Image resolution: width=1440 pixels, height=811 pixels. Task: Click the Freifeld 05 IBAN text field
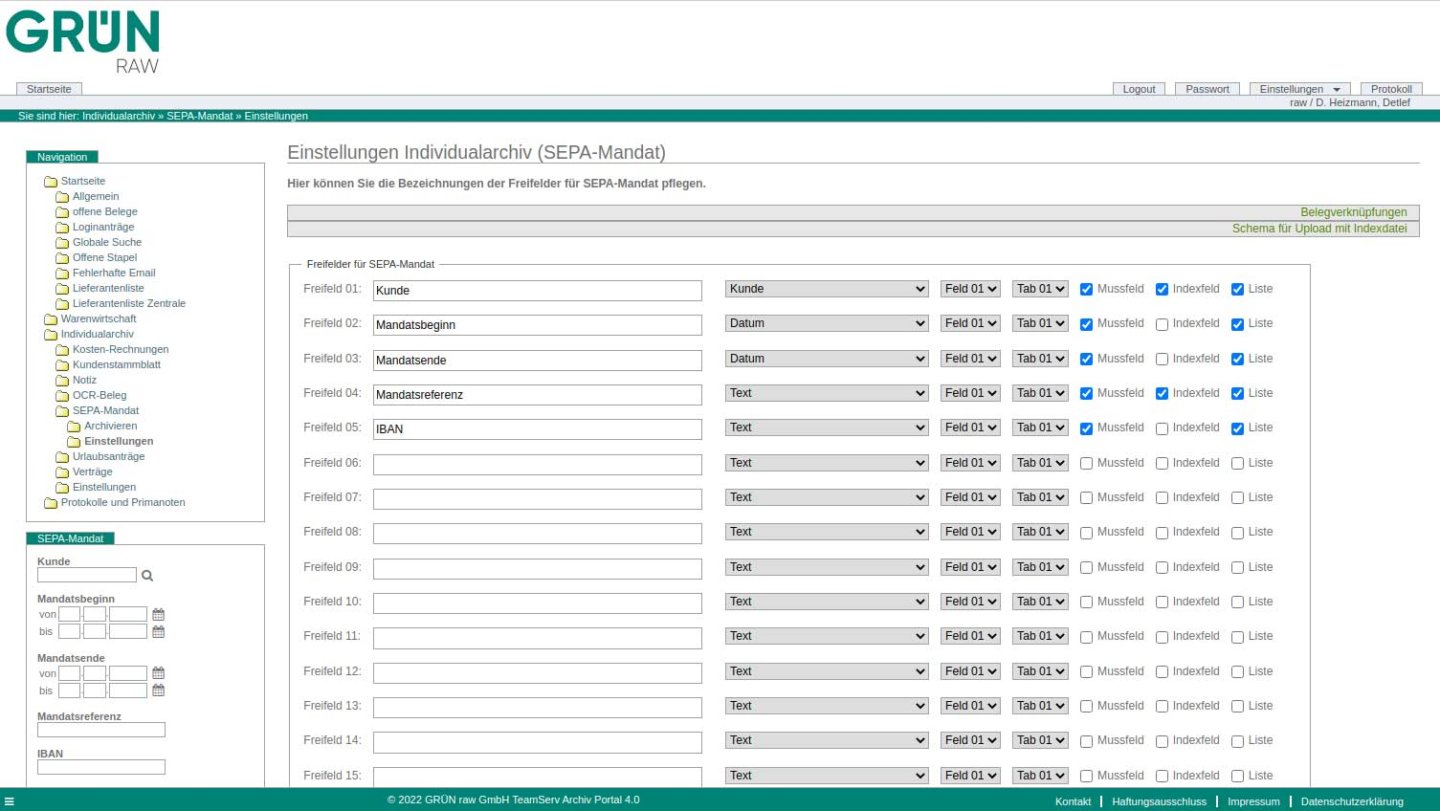538,429
